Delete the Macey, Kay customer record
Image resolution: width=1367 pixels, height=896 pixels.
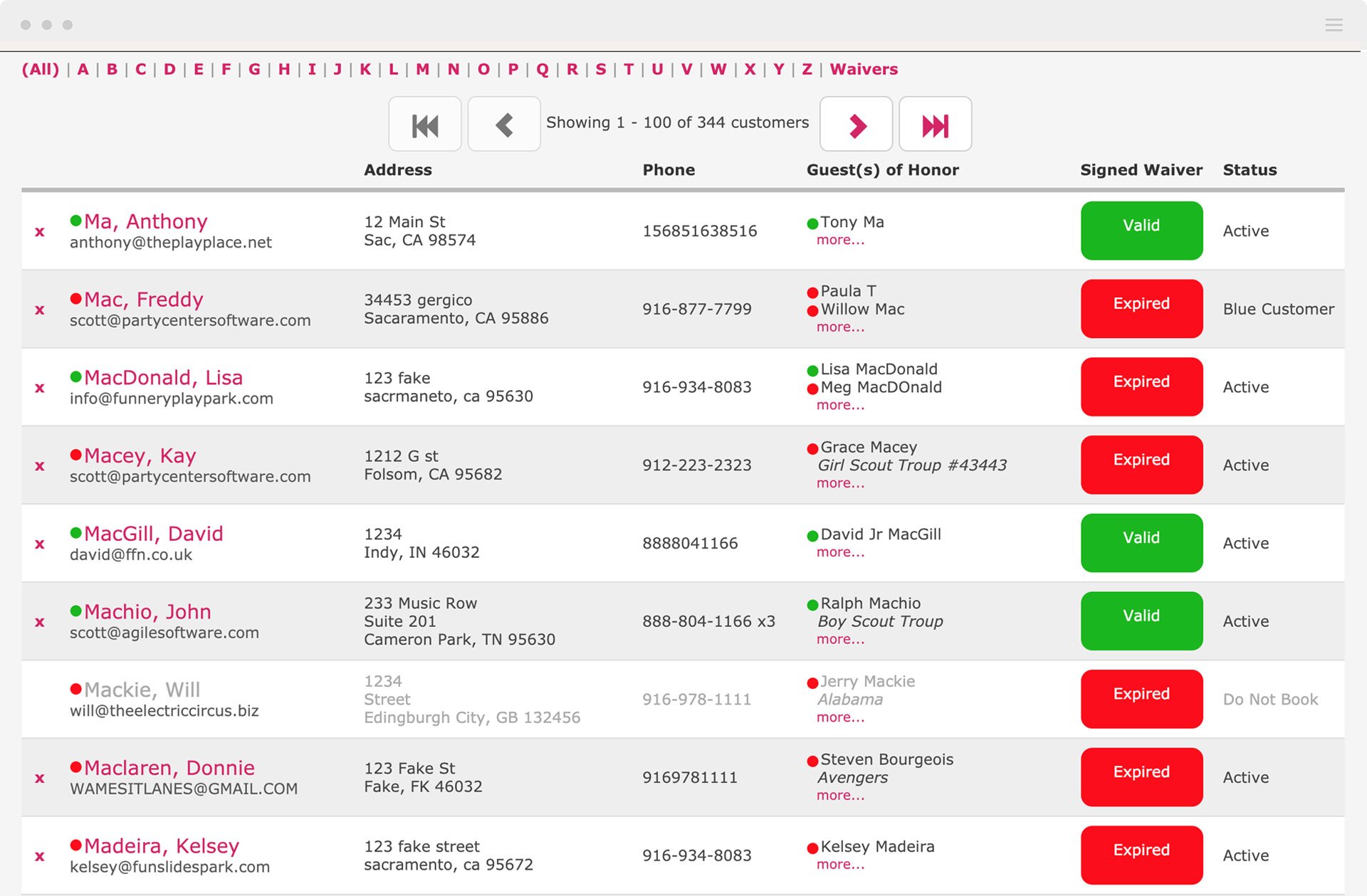coord(39,466)
